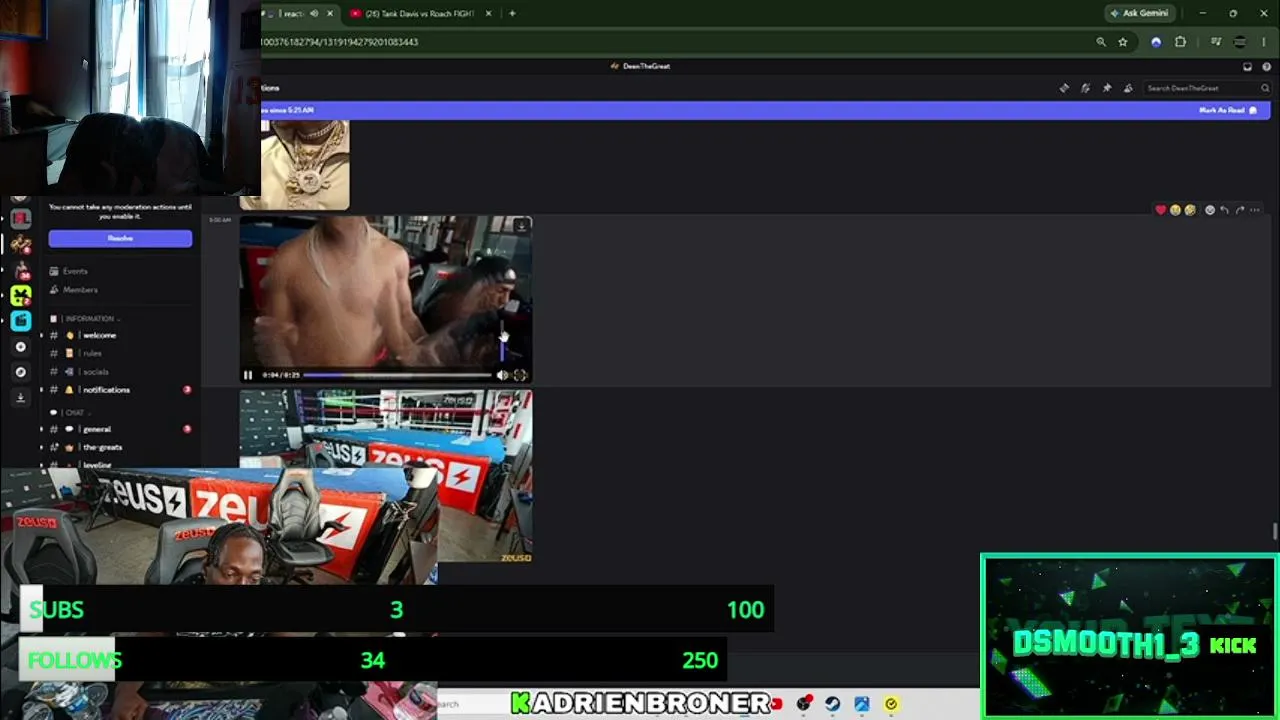Click the blue extension icon in toolbar
This screenshot has width=1280, height=720.
point(1156,42)
